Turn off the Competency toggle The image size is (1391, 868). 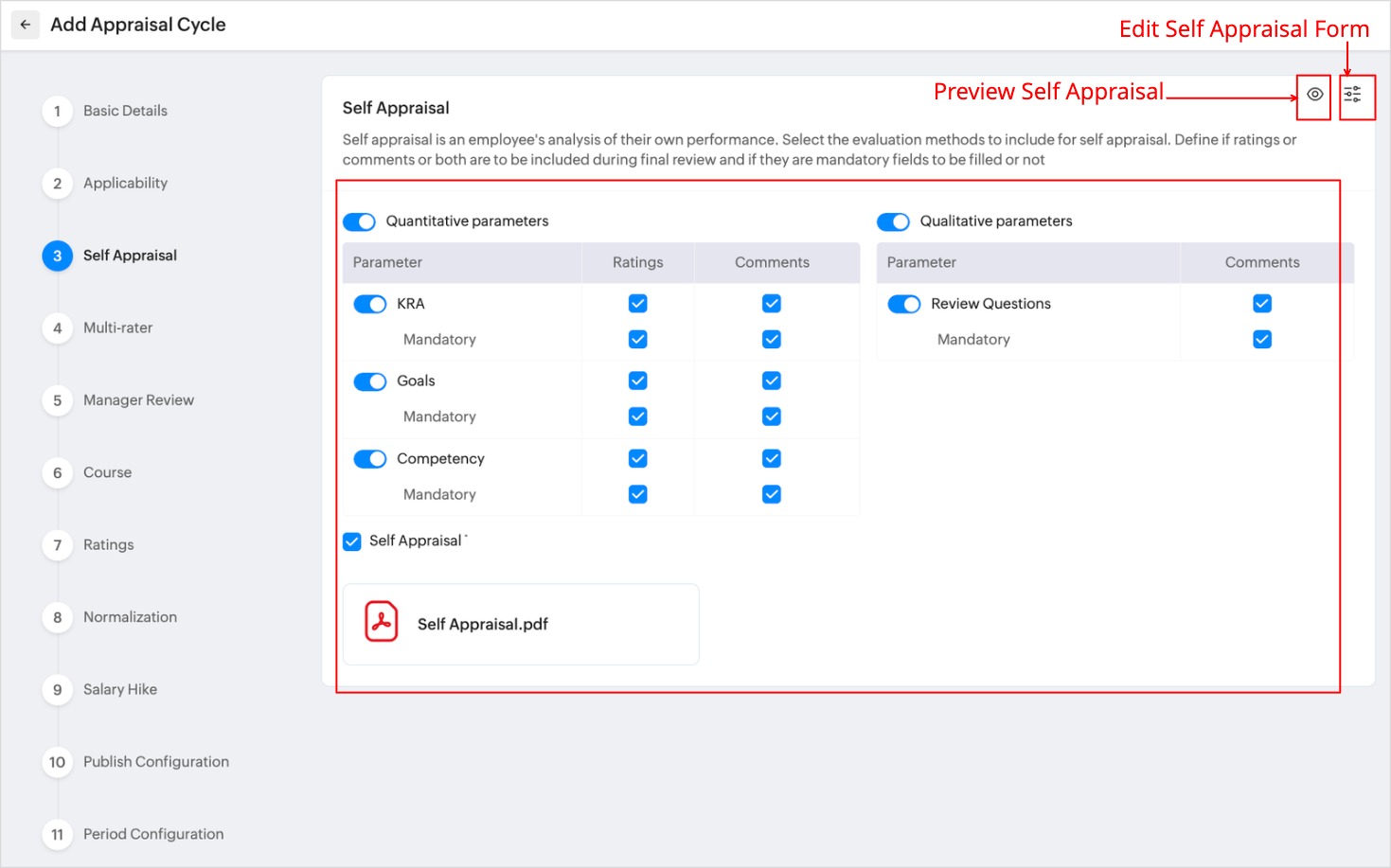click(x=370, y=459)
